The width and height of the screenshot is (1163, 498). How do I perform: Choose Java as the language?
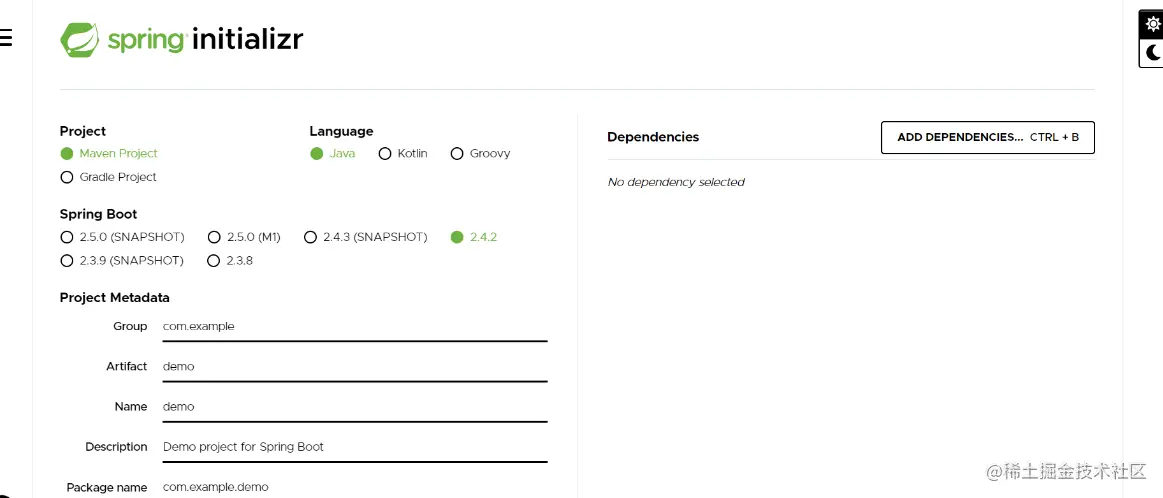(332, 154)
